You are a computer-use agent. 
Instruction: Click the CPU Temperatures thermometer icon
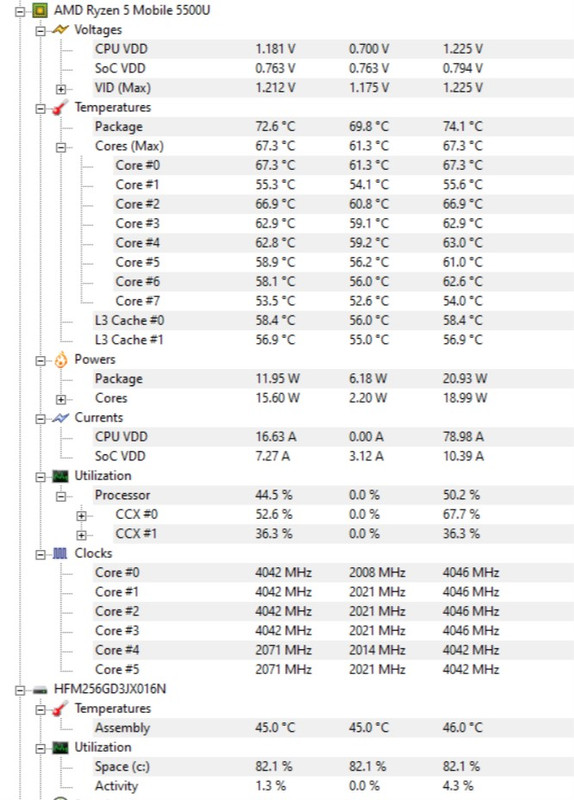[x=60, y=107]
